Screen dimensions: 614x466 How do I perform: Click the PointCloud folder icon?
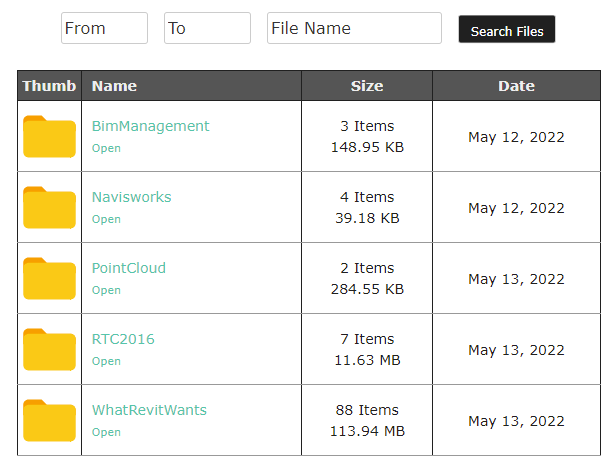pos(49,278)
